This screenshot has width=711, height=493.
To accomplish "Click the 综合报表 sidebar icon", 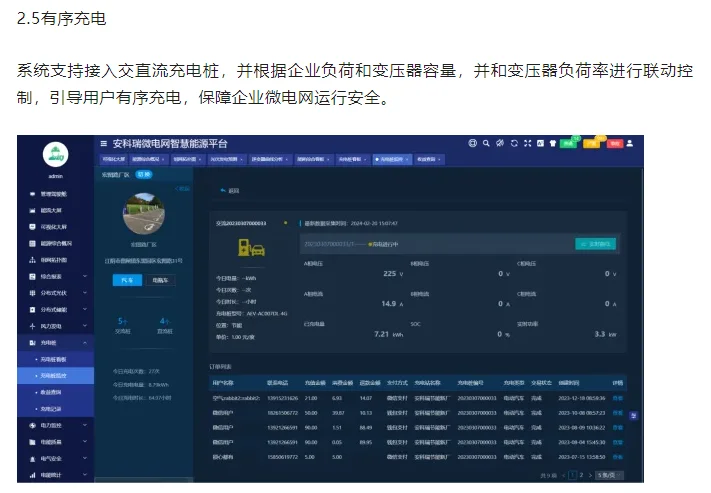I will click(x=32, y=276).
